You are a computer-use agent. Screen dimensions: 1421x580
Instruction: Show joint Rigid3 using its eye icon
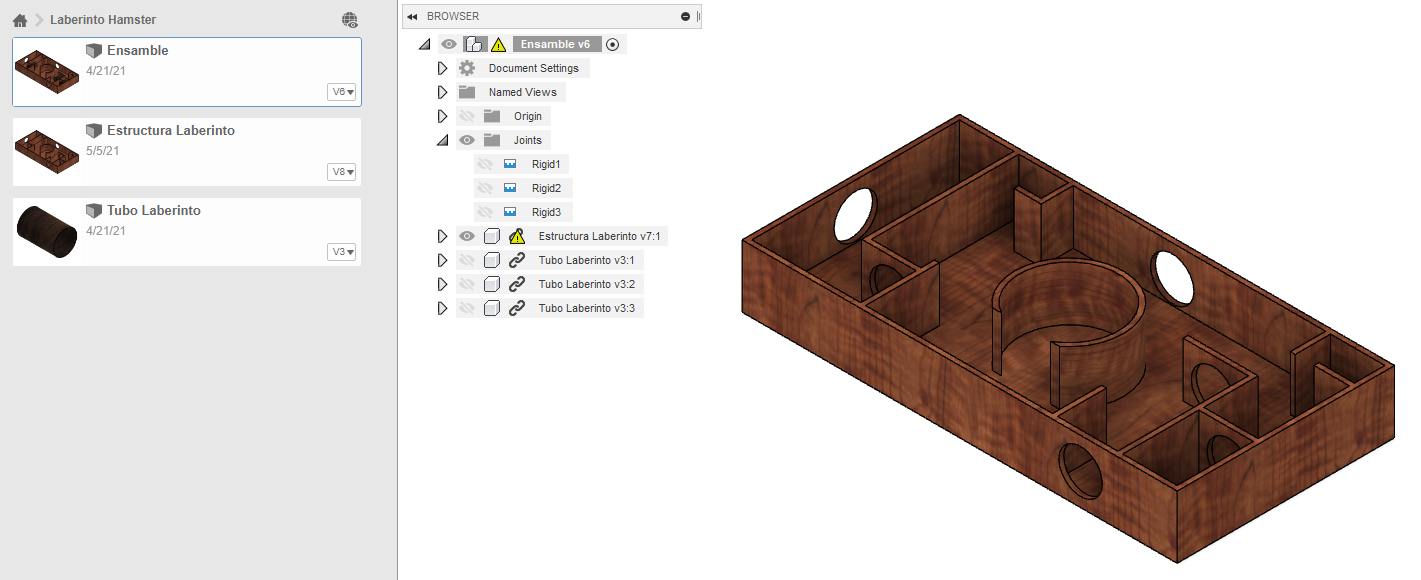click(485, 212)
